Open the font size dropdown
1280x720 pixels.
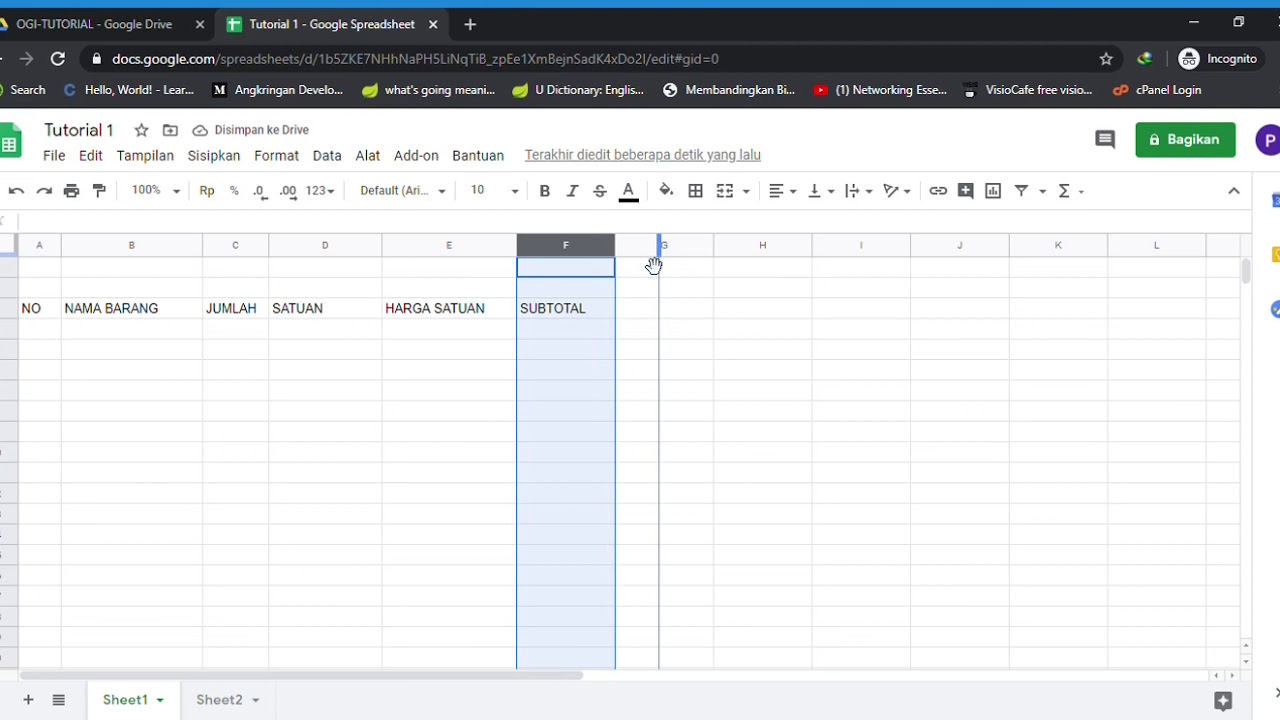click(x=494, y=191)
